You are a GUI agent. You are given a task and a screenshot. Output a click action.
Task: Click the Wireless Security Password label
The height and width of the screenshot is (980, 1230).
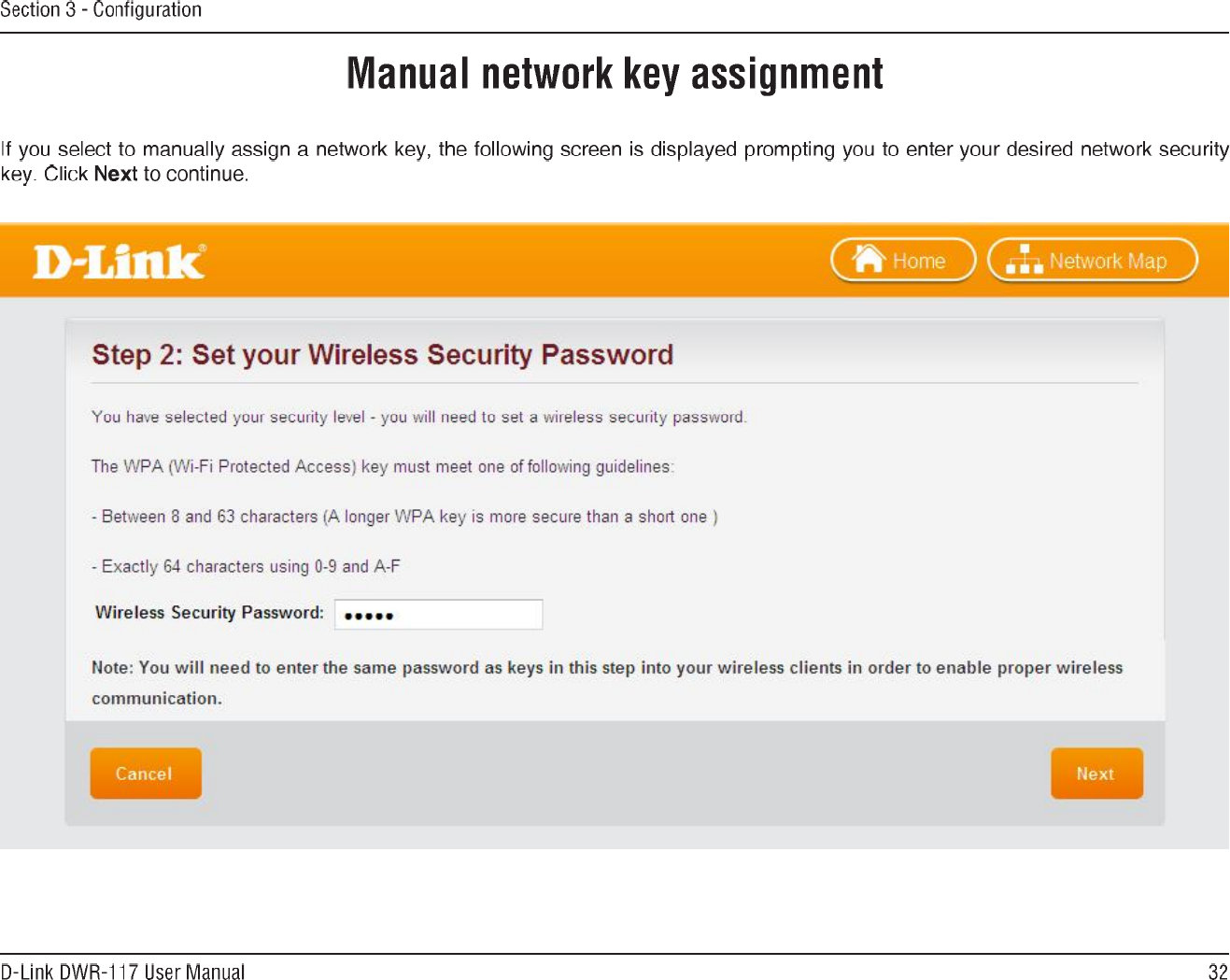(x=209, y=613)
